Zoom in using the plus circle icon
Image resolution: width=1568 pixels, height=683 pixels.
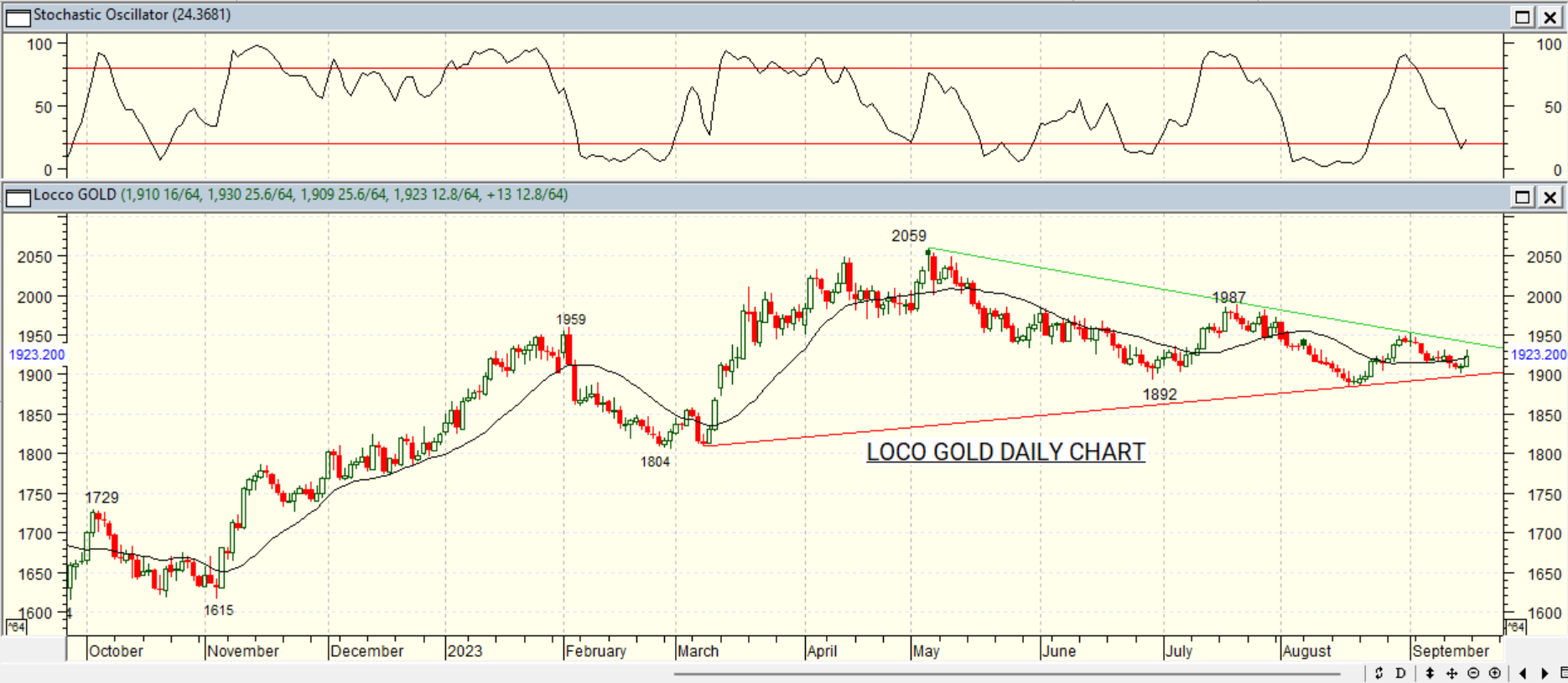click(x=1495, y=673)
